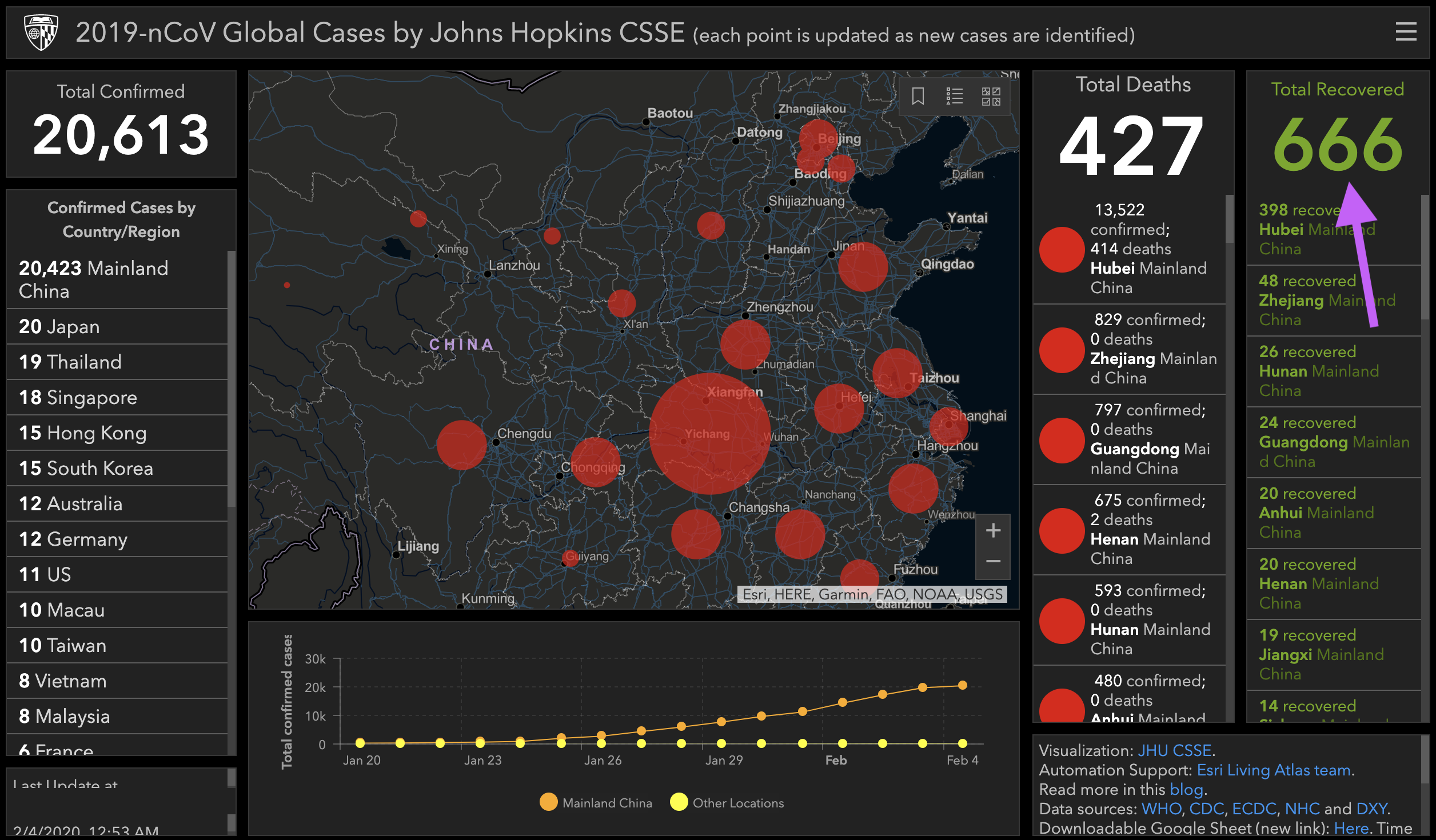Open the NHC data source link
Screen dimensions: 1436x840
tap(1302, 809)
